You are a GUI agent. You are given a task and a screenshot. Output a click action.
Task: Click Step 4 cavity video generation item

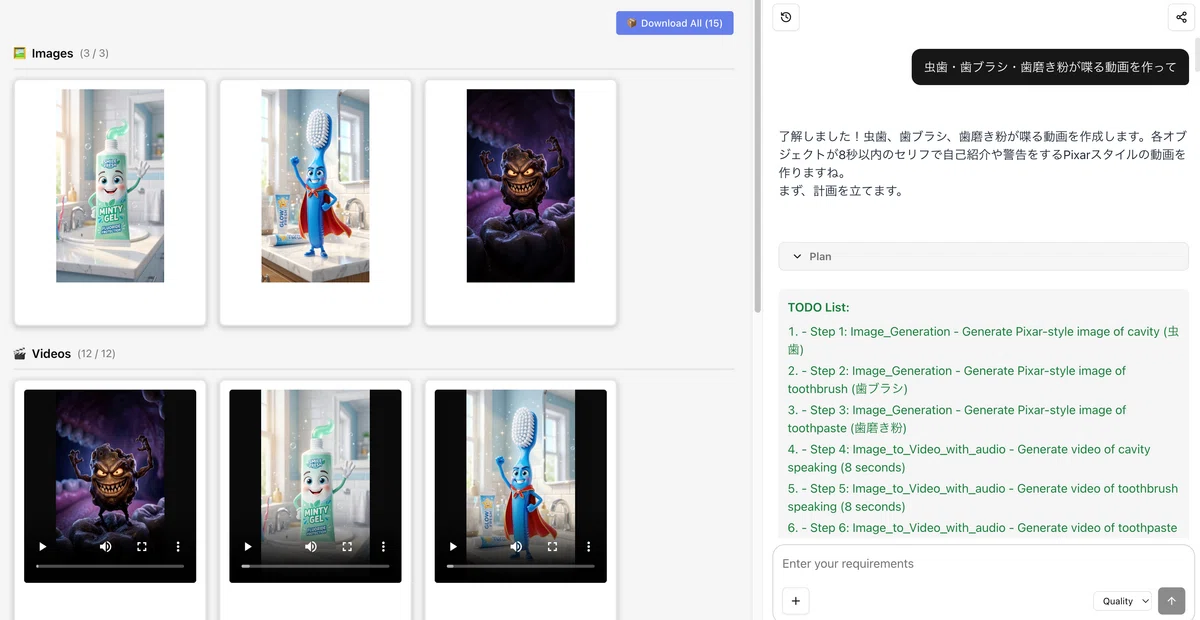coord(969,458)
